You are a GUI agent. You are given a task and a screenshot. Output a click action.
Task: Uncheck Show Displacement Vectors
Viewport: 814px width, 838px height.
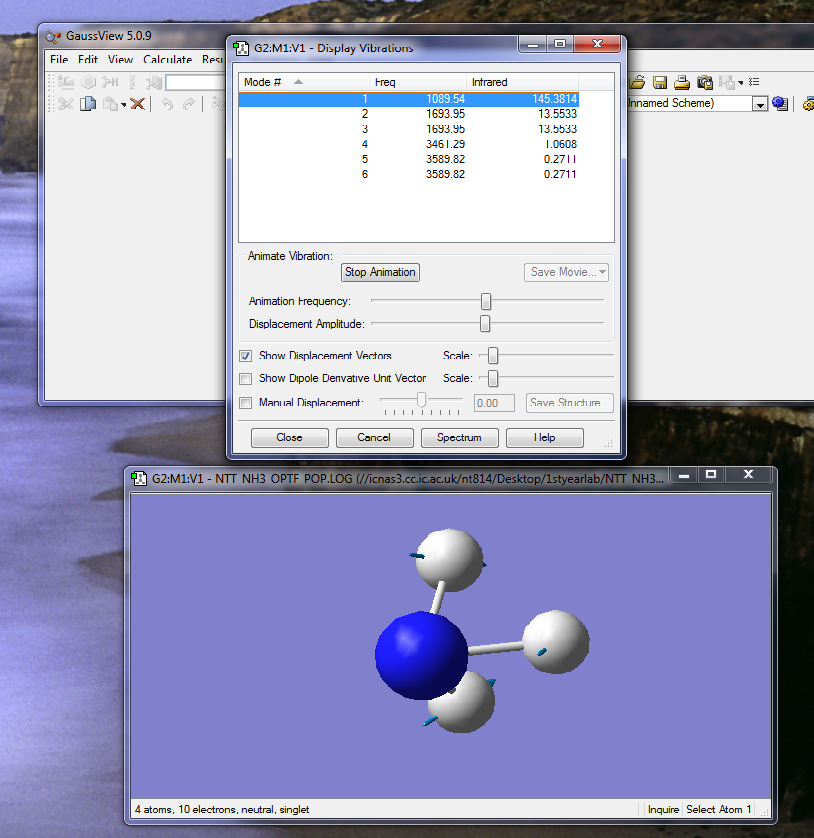tap(246, 356)
